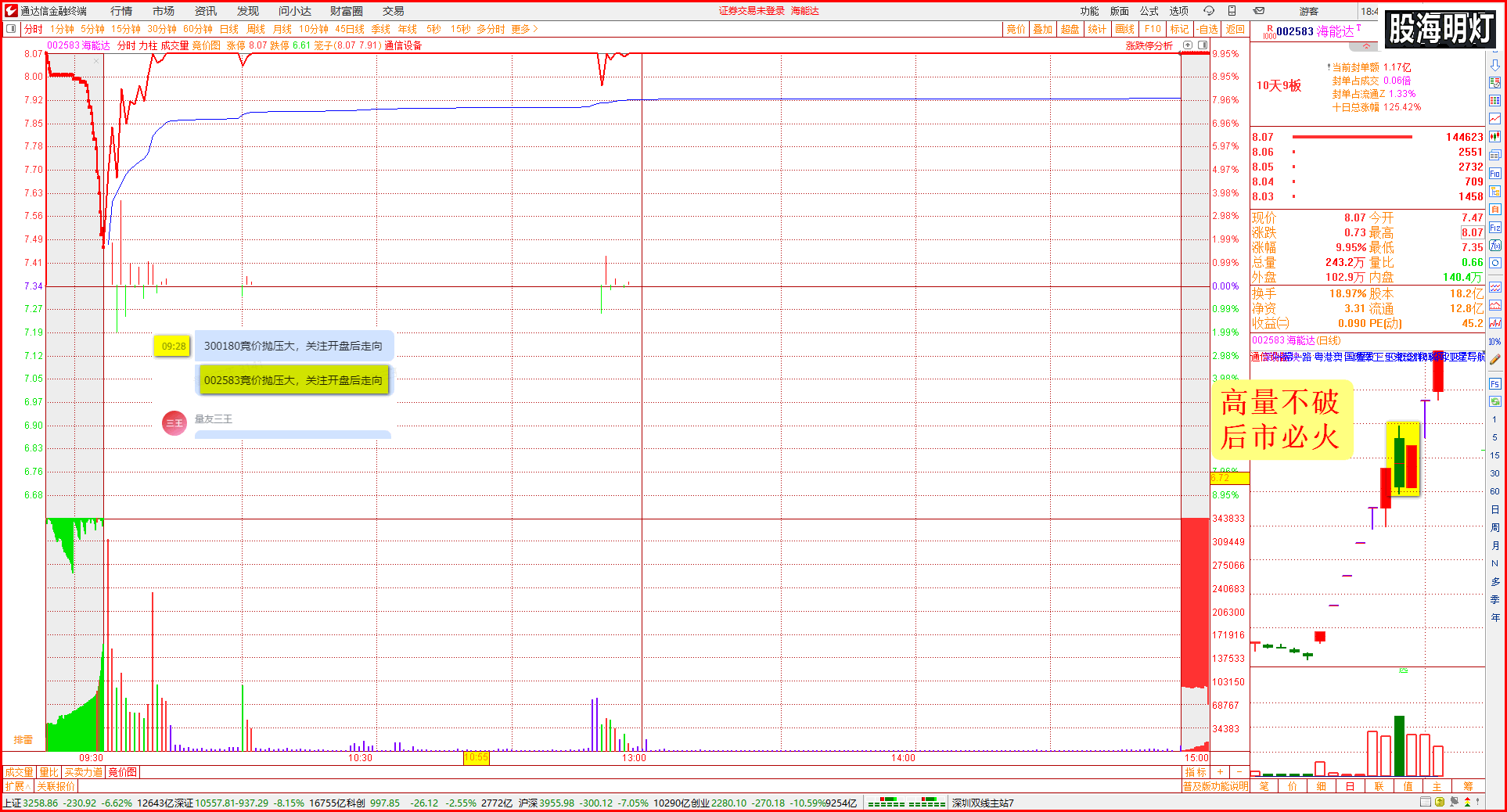Click the 竞价 toolbar button
This screenshot has height=812, width=1507.
point(1016,29)
